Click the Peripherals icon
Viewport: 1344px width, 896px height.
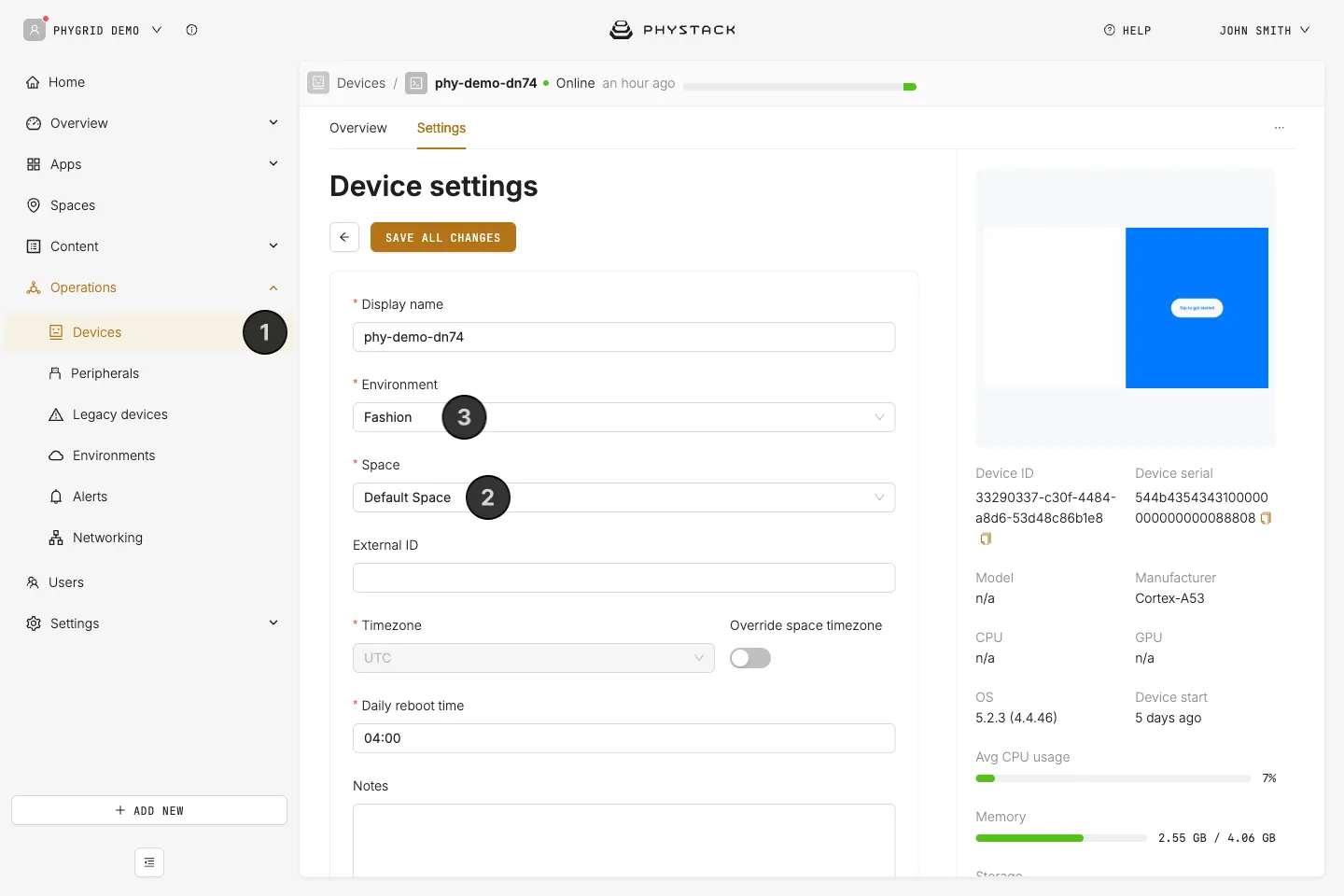click(x=55, y=373)
